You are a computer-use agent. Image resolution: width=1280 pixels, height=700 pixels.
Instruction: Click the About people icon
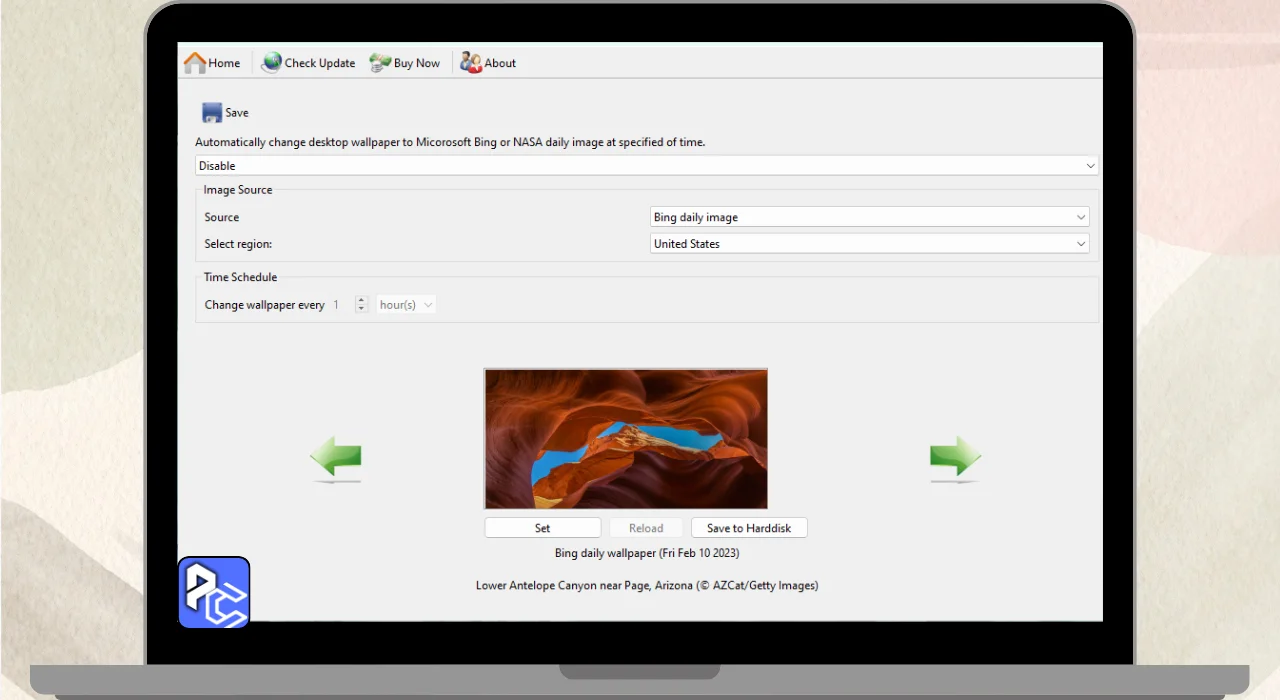471,62
